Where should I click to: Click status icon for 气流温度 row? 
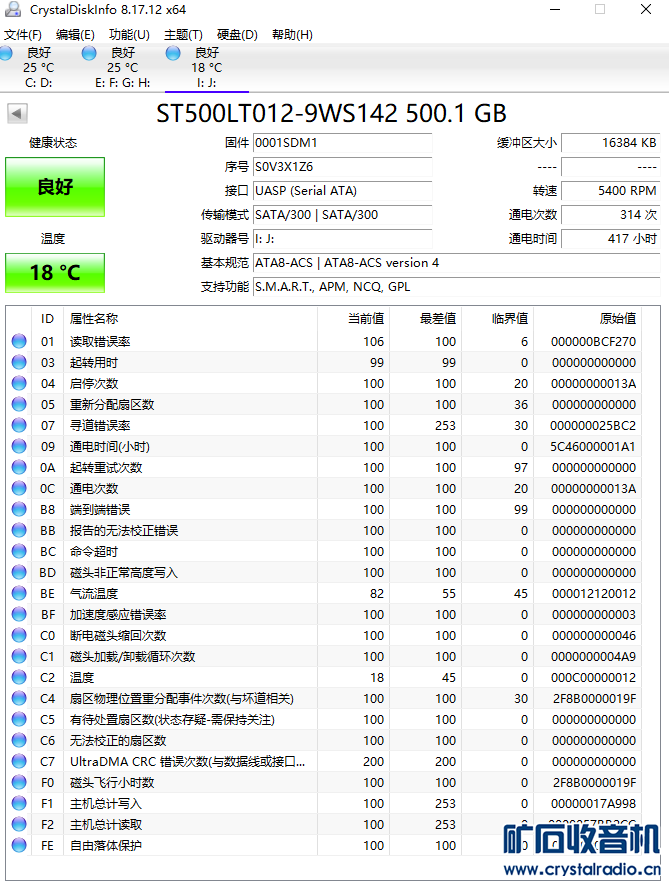(19, 593)
